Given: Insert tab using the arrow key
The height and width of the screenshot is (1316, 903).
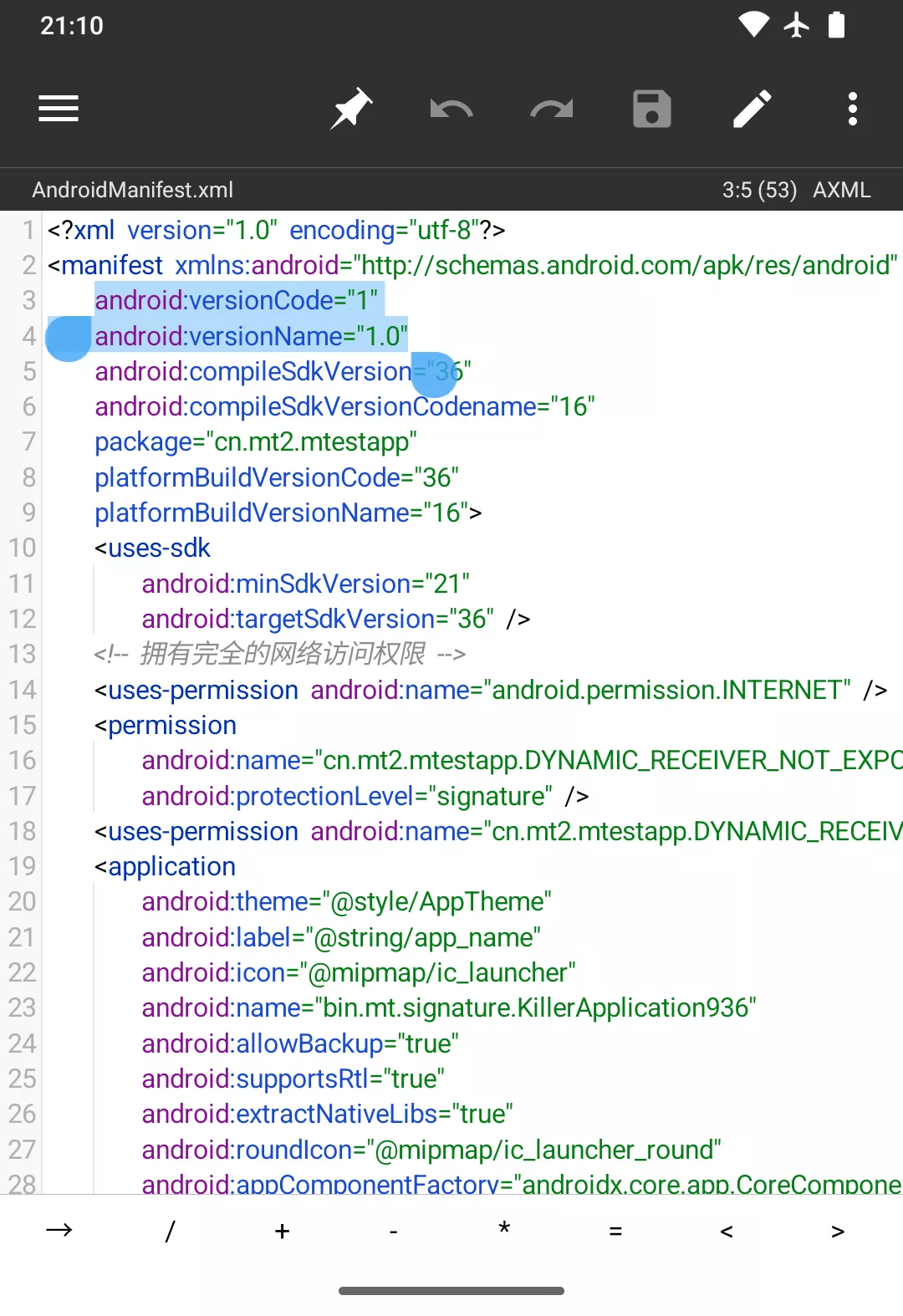Looking at the screenshot, I should pyautogui.click(x=59, y=1230).
